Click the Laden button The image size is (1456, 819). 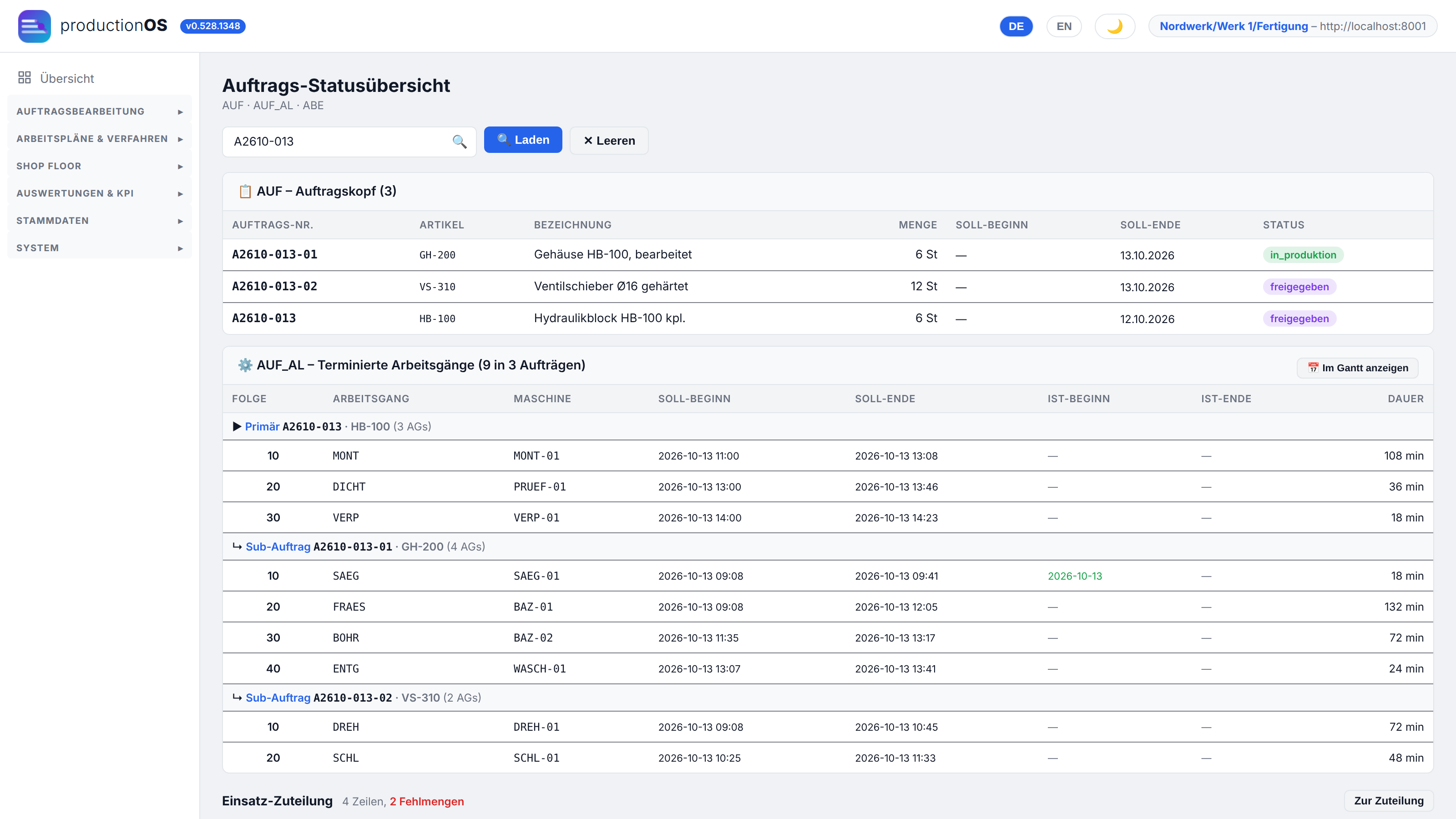click(x=523, y=140)
